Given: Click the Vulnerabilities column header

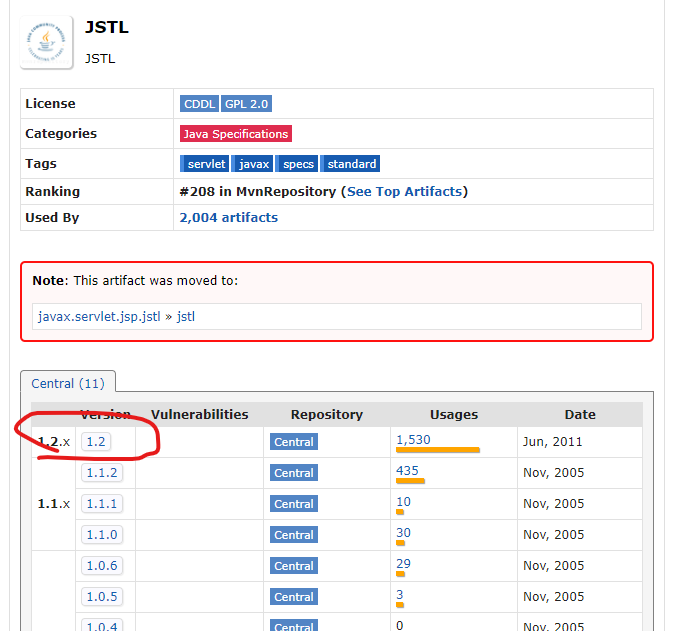Looking at the screenshot, I should pyautogui.click(x=199, y=414).
